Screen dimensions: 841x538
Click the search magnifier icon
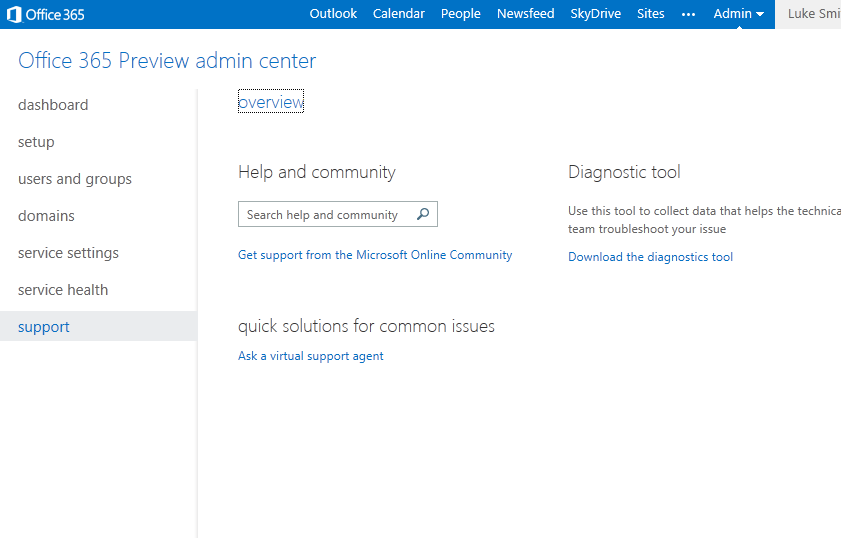click(423, 214)
